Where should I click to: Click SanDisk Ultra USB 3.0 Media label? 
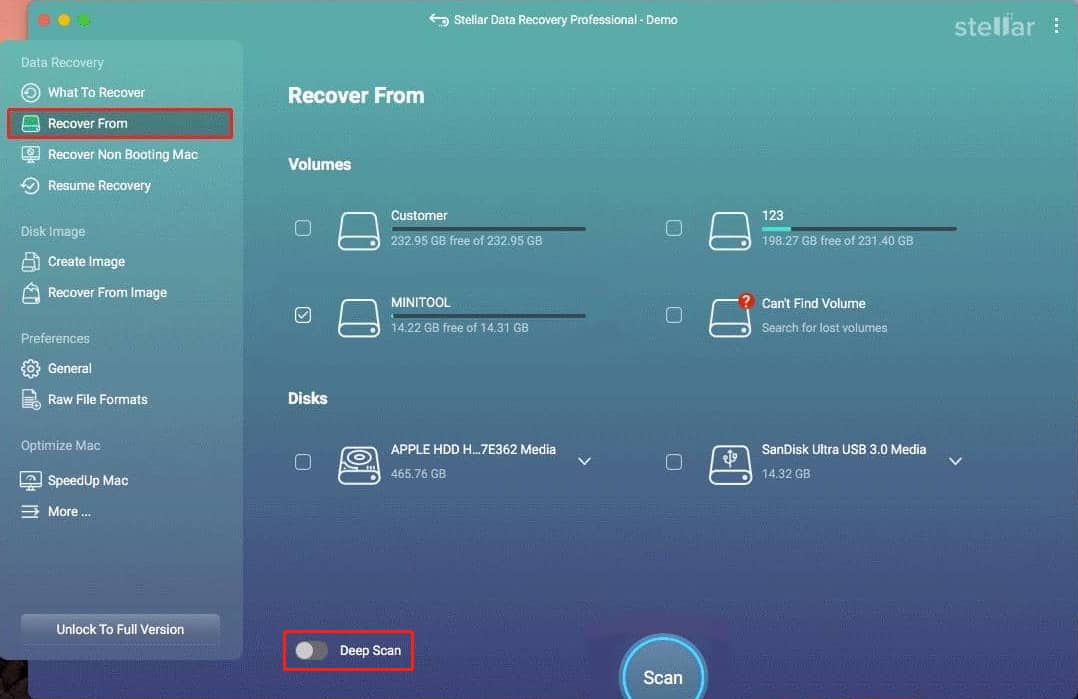click(x=844, y=450)
